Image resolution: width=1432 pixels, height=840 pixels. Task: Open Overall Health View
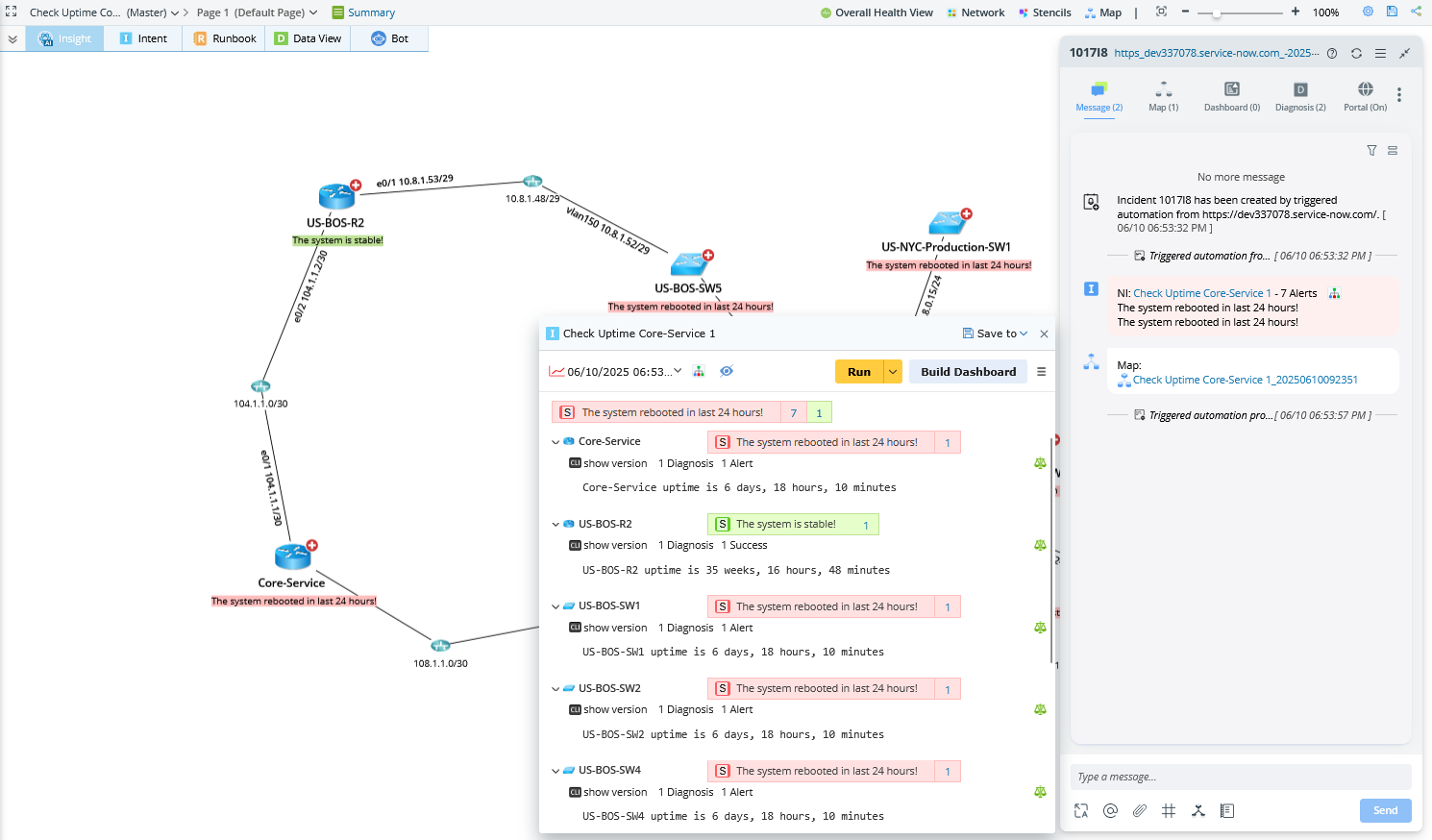[876, 12]
